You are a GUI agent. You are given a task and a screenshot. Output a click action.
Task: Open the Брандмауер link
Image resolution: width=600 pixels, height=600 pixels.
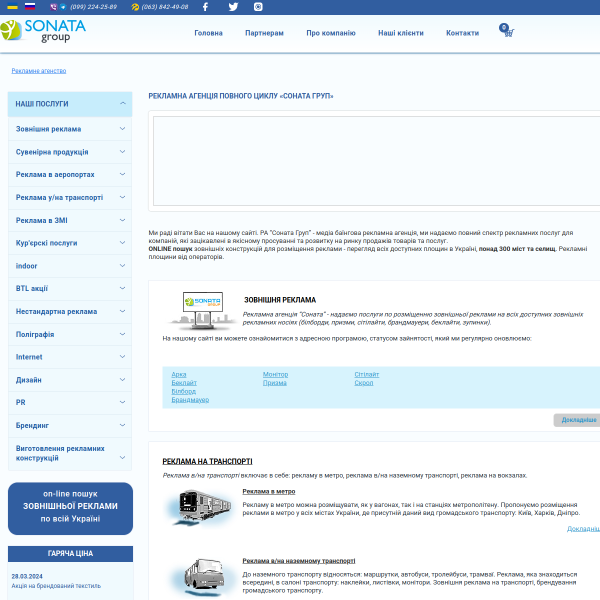(x=190, y=400)
